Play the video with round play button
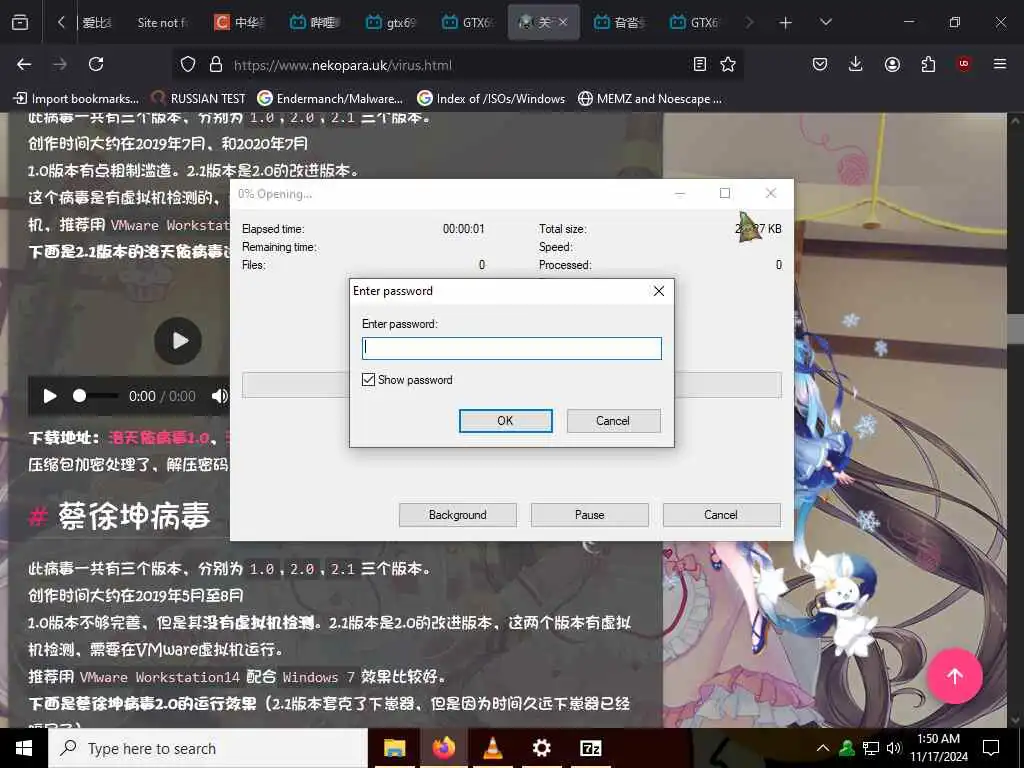The height and width of the screenshot is (768, 1024). (x=178, y=340)
